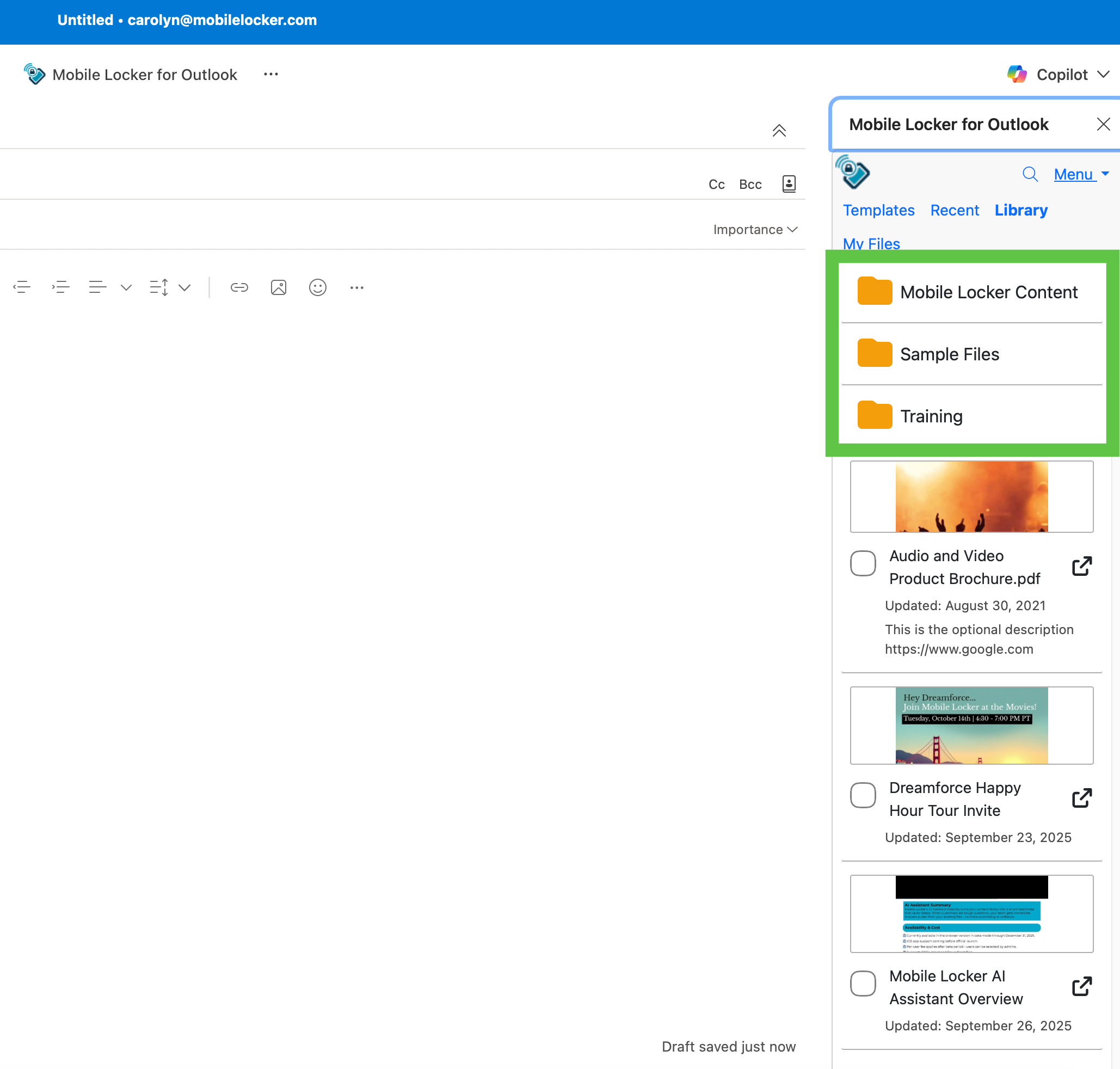The width and height of the screenshot is (1120, 1069).
Task: Tick the Mobile Locker AI Assistant Overview checkbox
Action: (863, 984)
